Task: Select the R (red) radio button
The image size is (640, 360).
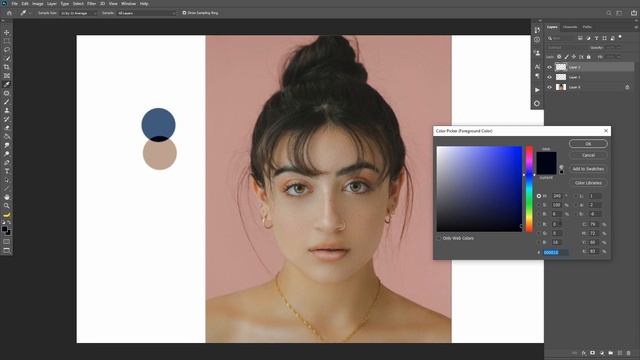Action: pos(539,224)
